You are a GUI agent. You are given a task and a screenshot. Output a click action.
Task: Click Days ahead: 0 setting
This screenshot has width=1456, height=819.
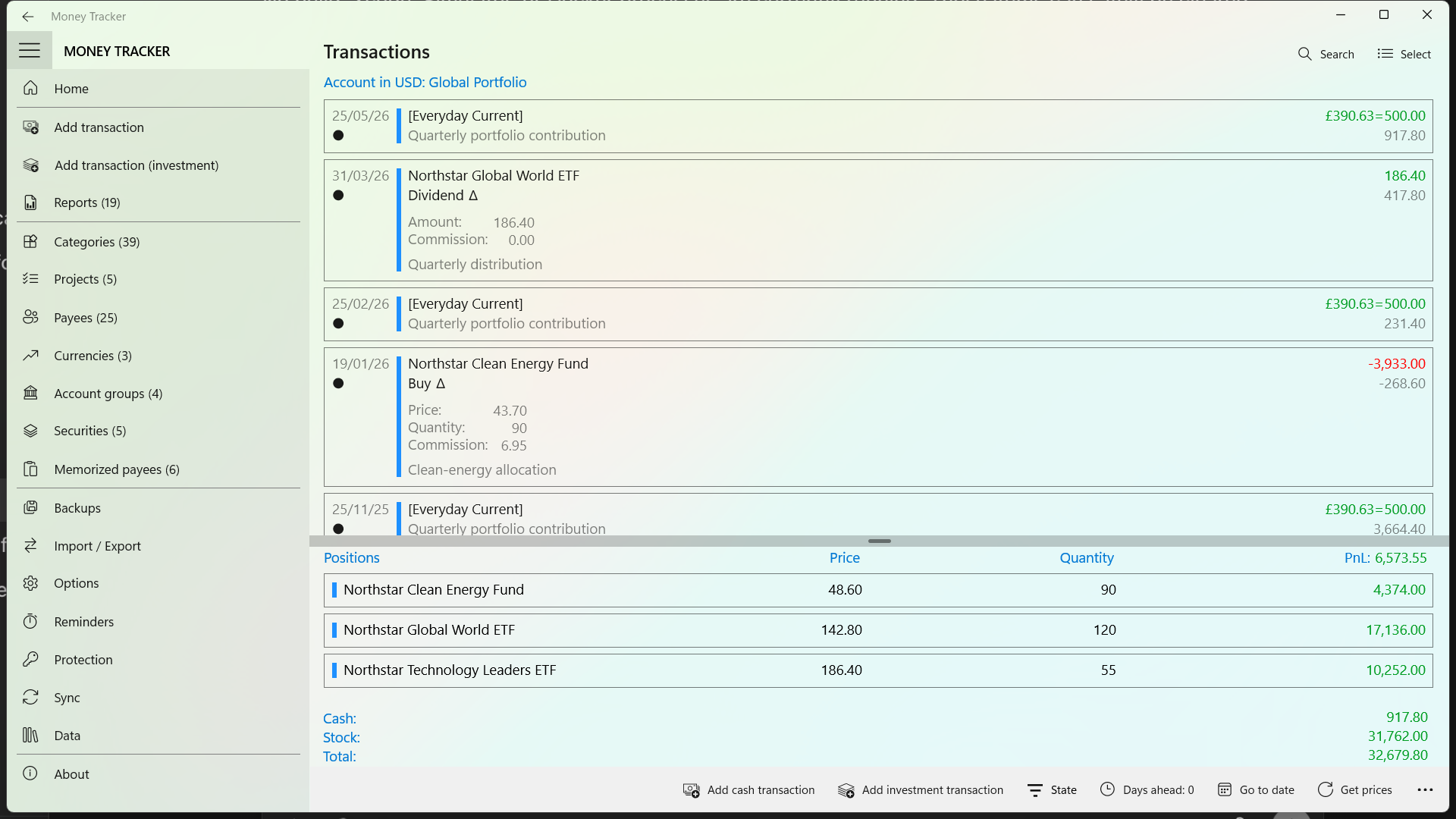1147,789
